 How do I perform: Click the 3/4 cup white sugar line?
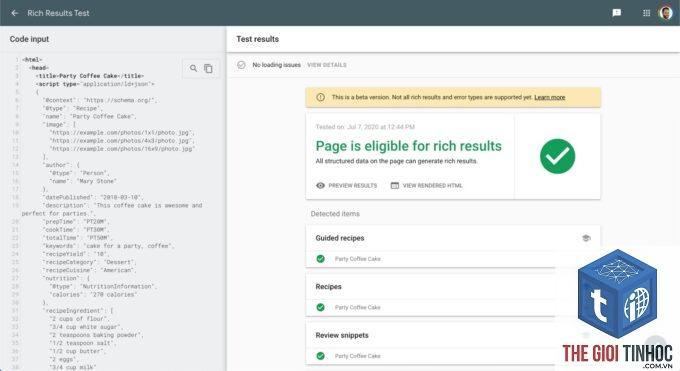tap(86, 327)
